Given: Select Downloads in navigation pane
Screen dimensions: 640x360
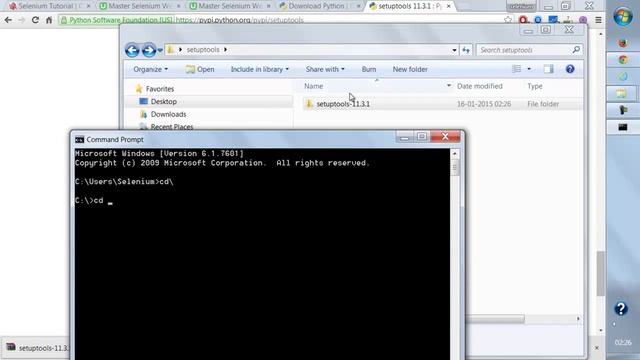Looking at the screenshot, I should pyautogui.click(x=168, y=114).
